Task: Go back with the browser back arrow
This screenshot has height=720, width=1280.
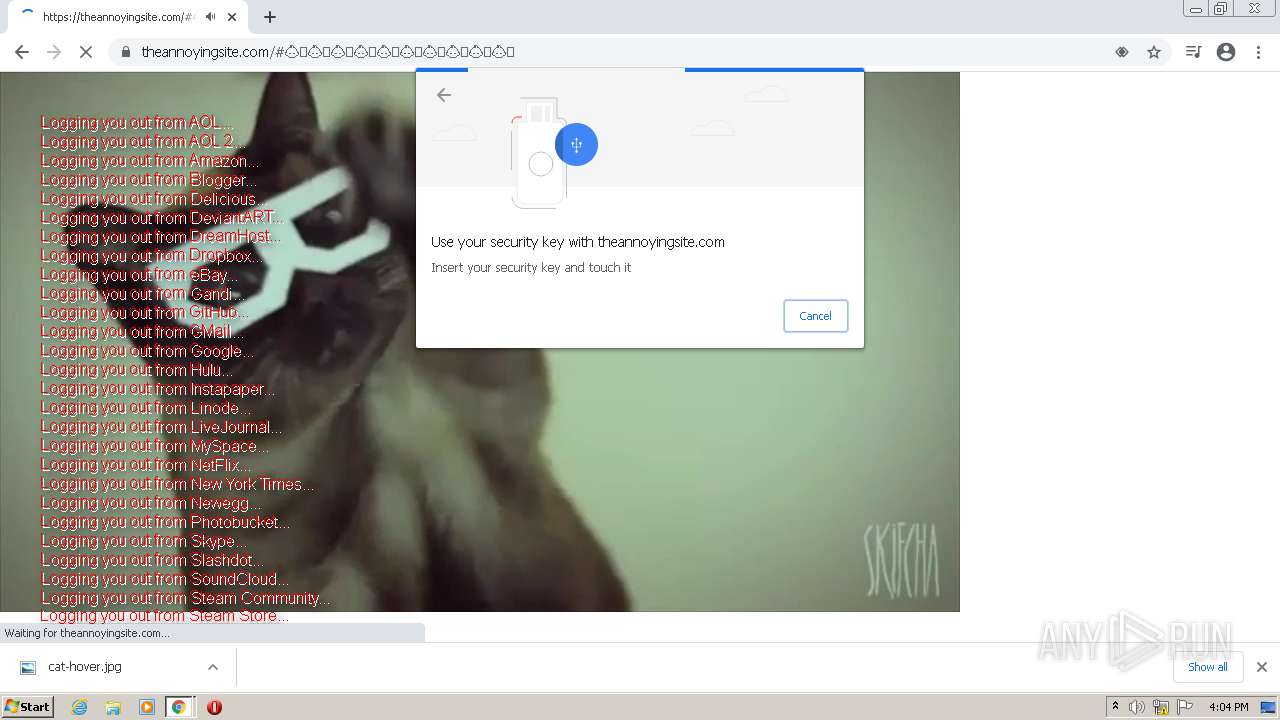Action: (x=22, y=52)
